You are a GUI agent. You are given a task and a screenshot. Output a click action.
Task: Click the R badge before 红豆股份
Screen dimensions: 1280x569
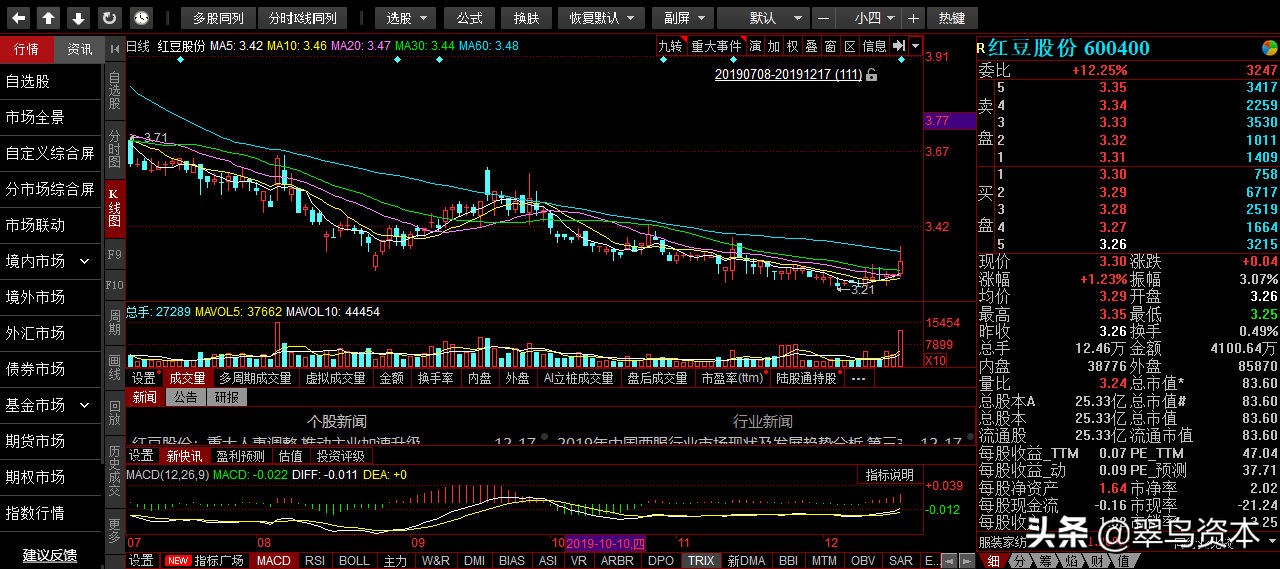point(981,49)
